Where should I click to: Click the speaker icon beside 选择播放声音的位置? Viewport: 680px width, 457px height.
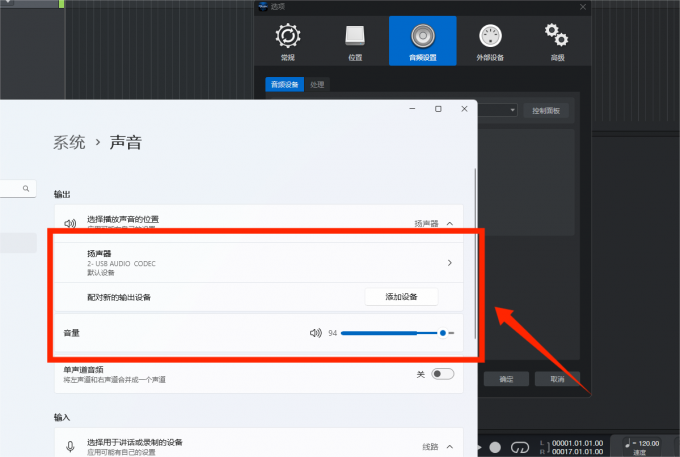[x=70, y=223]
